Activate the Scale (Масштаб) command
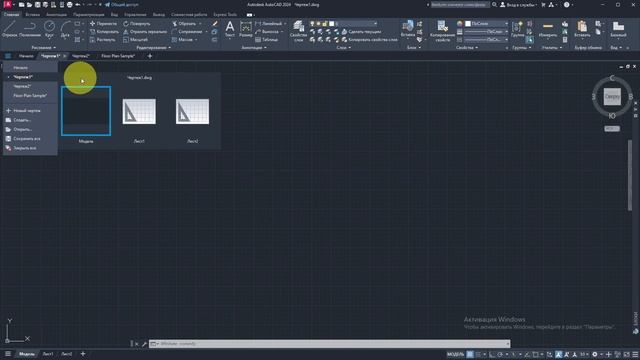The height and width of the screenshot is (360, 640). [136, 40]
